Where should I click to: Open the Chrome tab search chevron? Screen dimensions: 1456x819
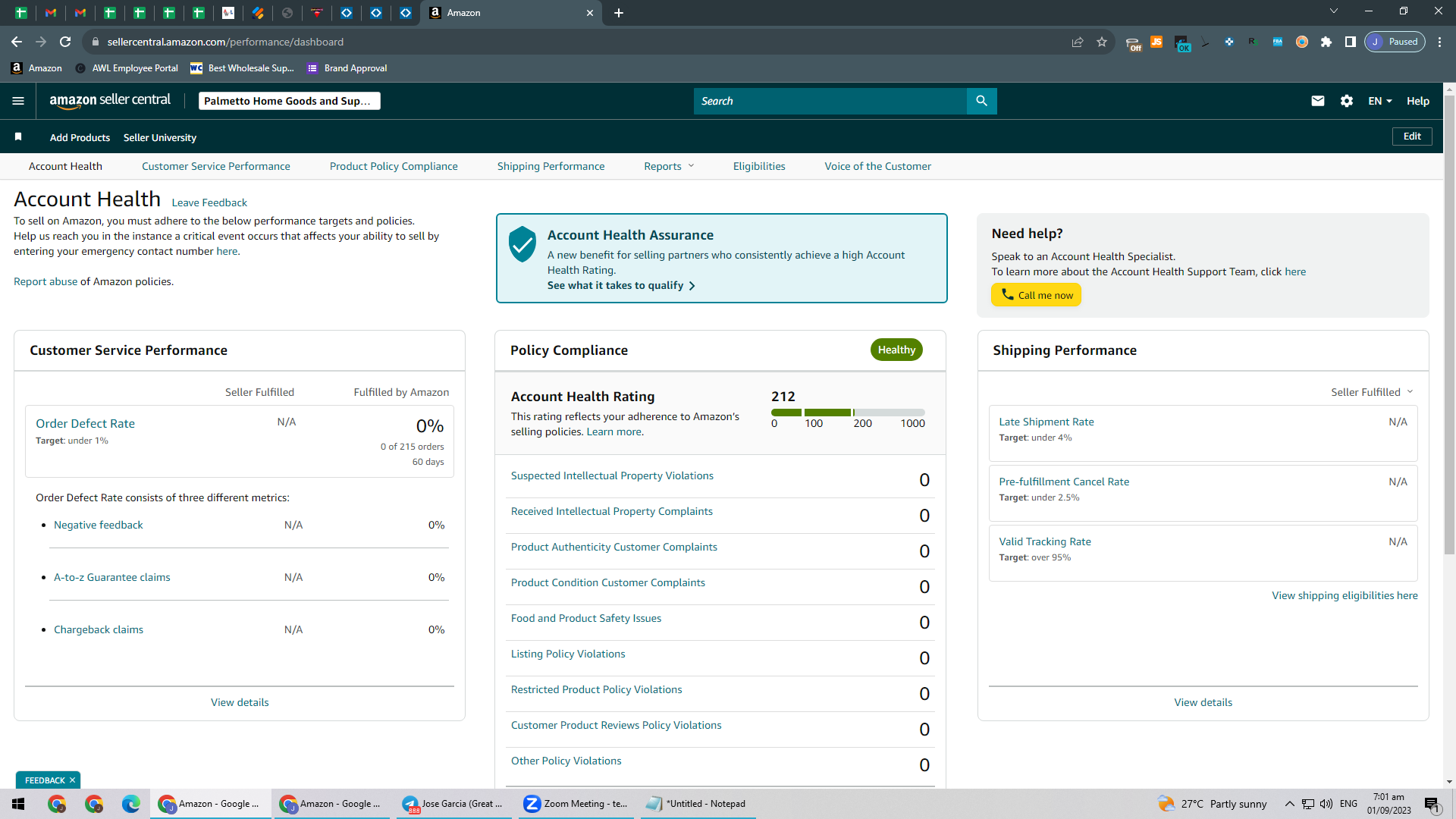click(1334, 11)
